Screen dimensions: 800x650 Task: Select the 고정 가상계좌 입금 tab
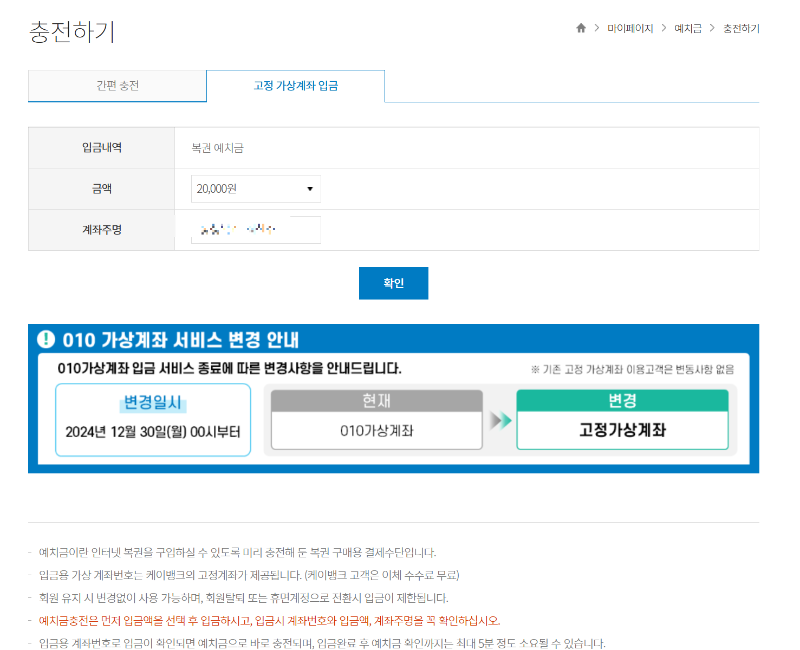click(x=295, y=87)
